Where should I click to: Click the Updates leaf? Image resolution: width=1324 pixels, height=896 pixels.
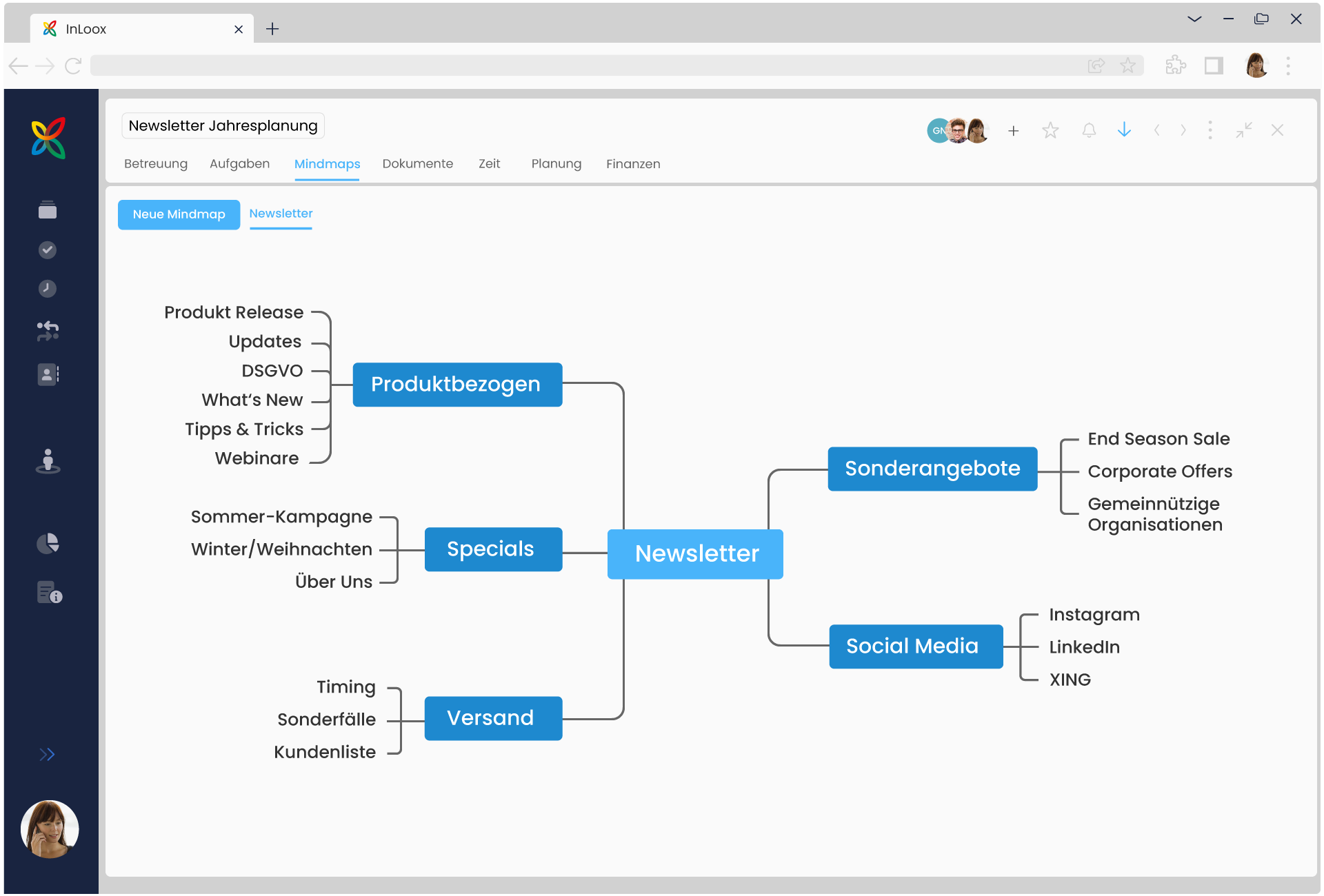tap(265, 342)
